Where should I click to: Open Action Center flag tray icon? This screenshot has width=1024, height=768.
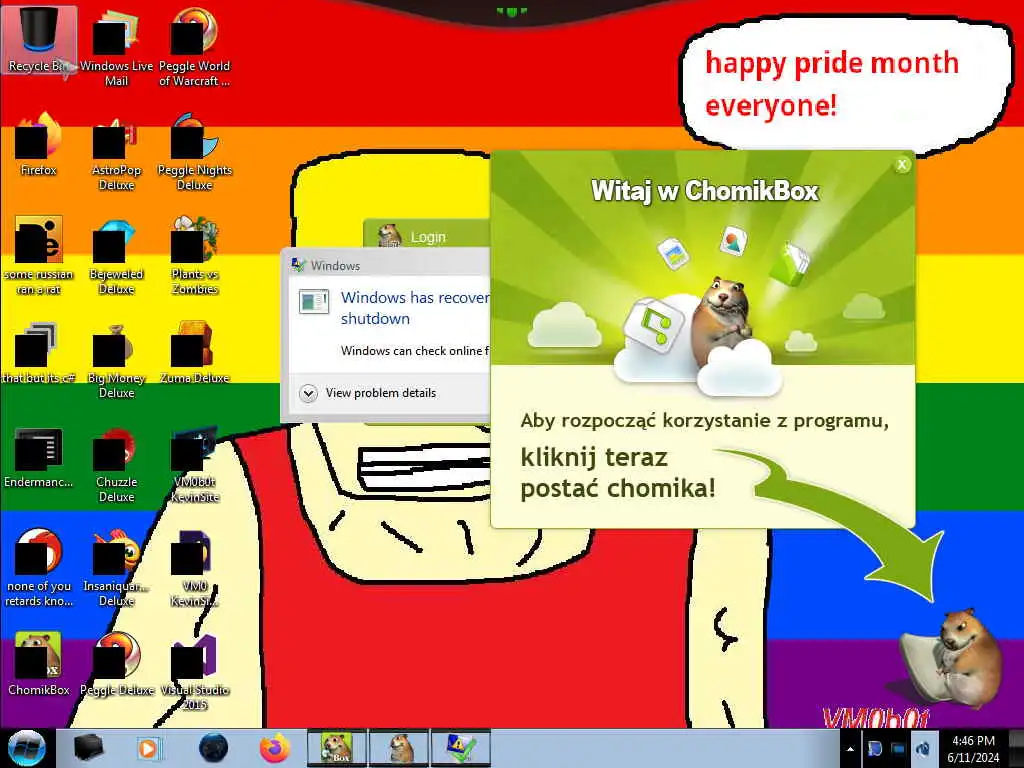[x=874, y=749]
